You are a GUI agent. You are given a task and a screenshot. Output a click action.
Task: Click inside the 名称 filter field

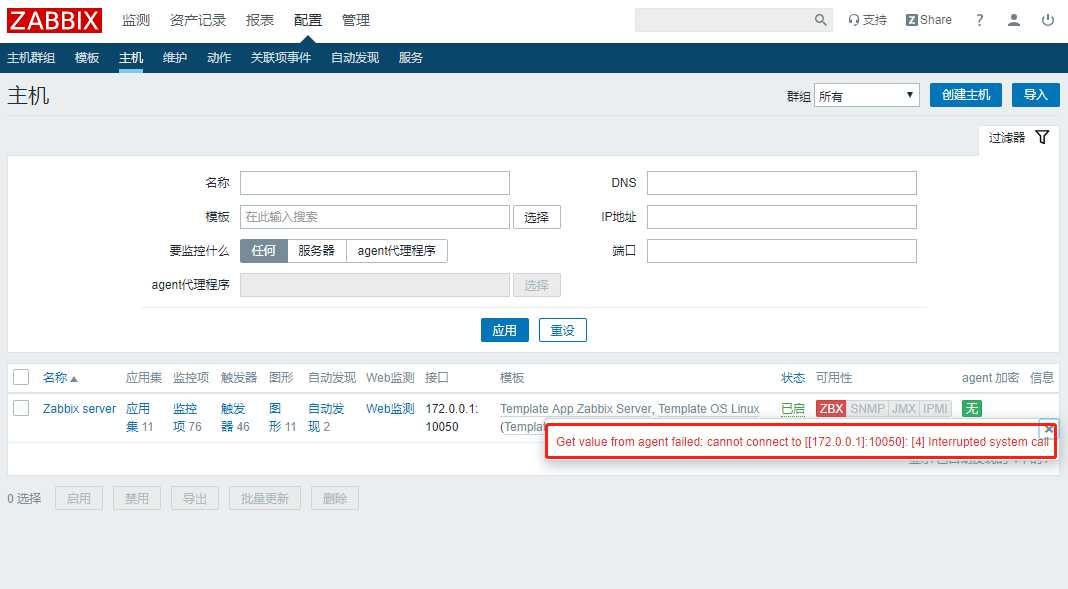pyautogui.click(x=374, y=182)
